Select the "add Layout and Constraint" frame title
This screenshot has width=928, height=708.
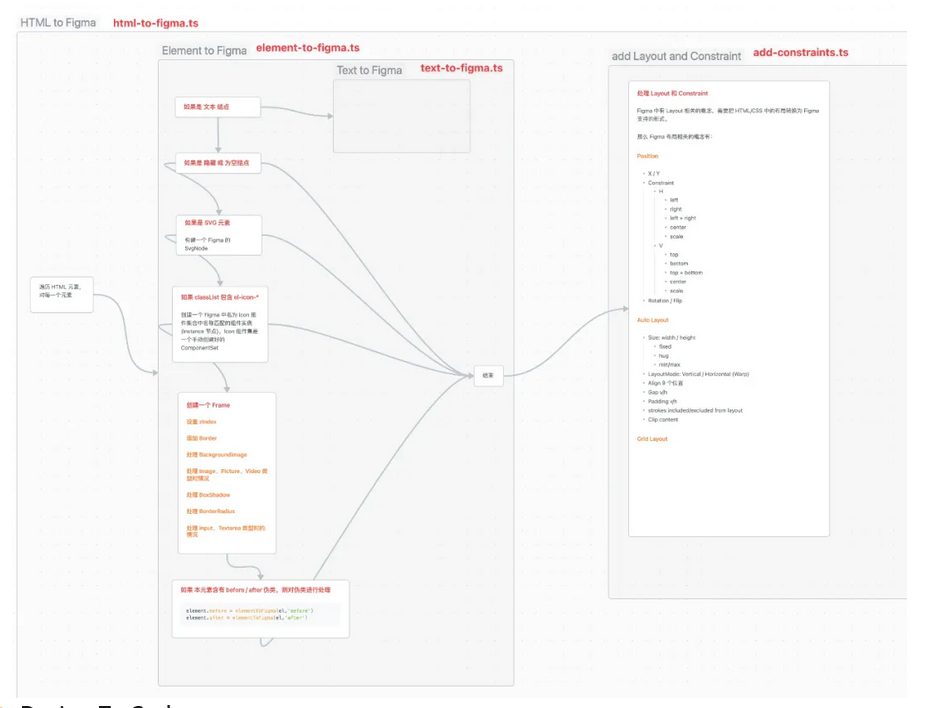[x=676, y=56]
